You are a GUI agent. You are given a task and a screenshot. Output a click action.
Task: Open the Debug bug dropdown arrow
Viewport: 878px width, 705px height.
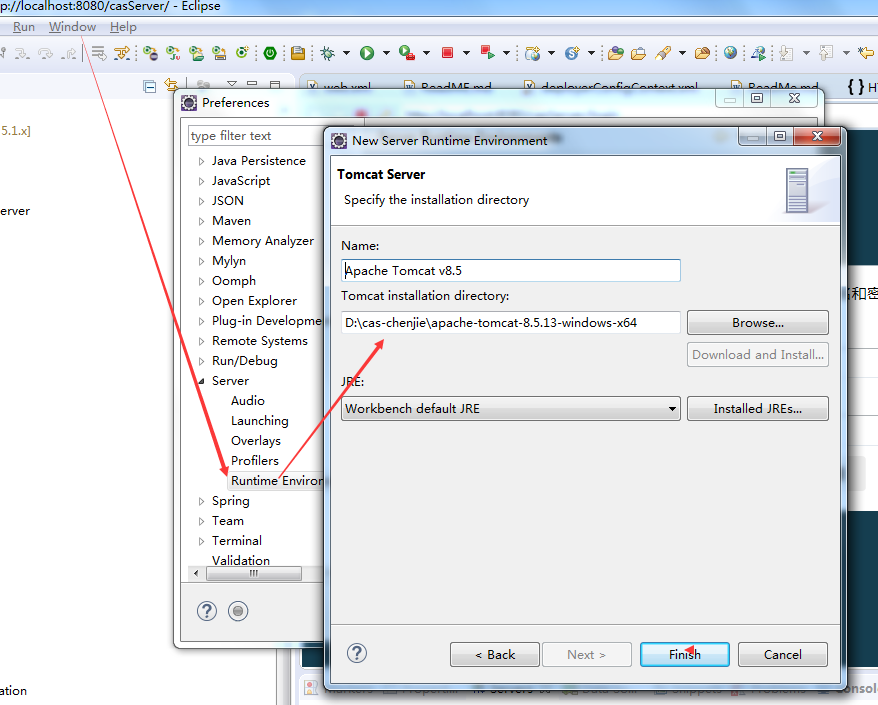(x=346, y=53)
